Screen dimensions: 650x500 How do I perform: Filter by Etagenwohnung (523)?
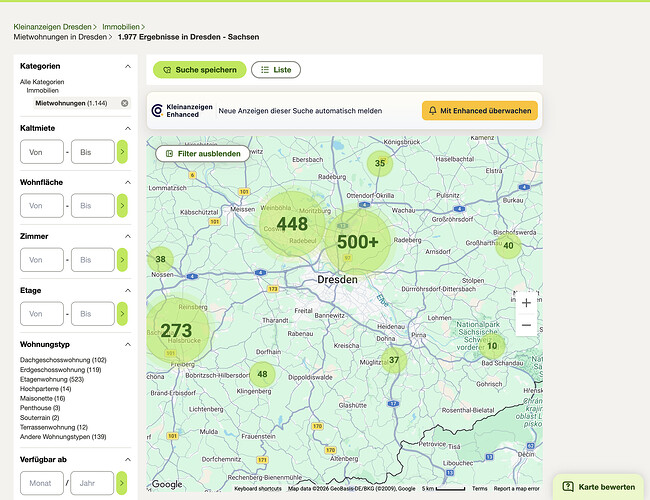pyautogui.click(x=52, y=379)
